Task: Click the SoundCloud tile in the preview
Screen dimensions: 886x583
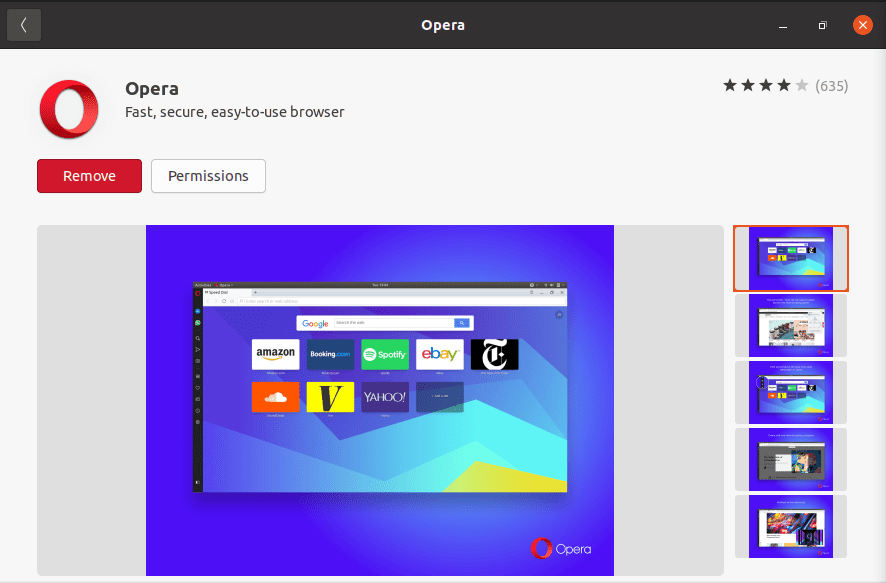Action: 274,397
